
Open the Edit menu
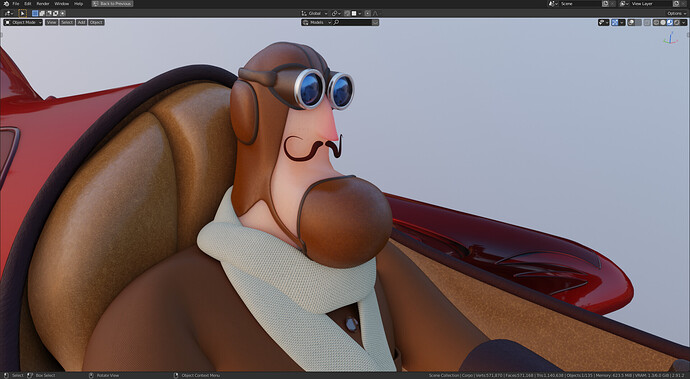point(28,4)
